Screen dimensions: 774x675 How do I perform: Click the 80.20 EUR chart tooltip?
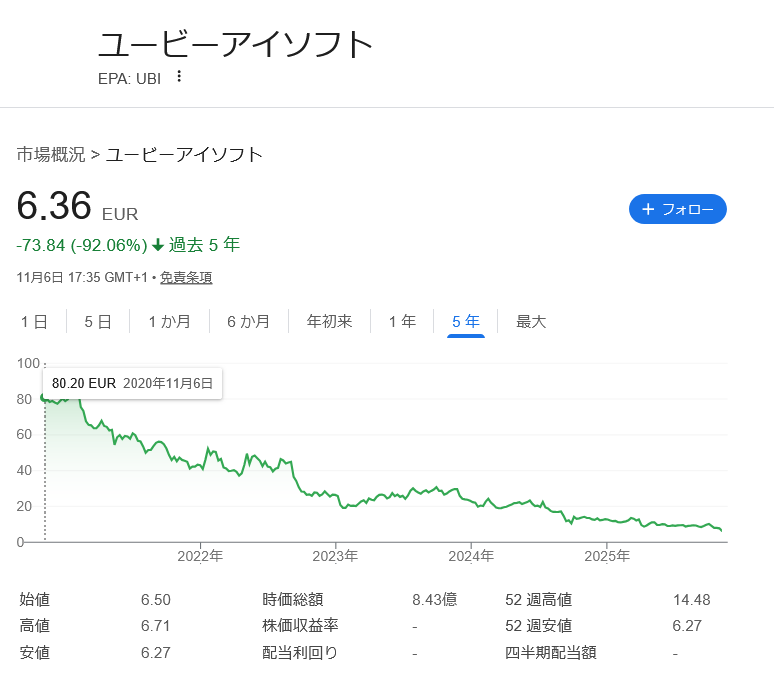pyautogui.click(x=132, y=383)
